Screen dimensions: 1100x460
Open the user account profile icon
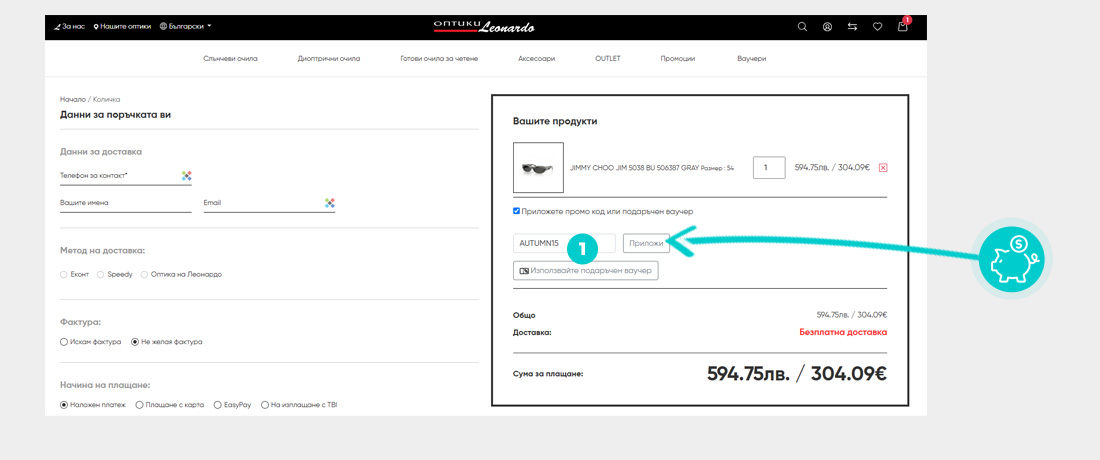pyautogui.click(x=827, y=27)
